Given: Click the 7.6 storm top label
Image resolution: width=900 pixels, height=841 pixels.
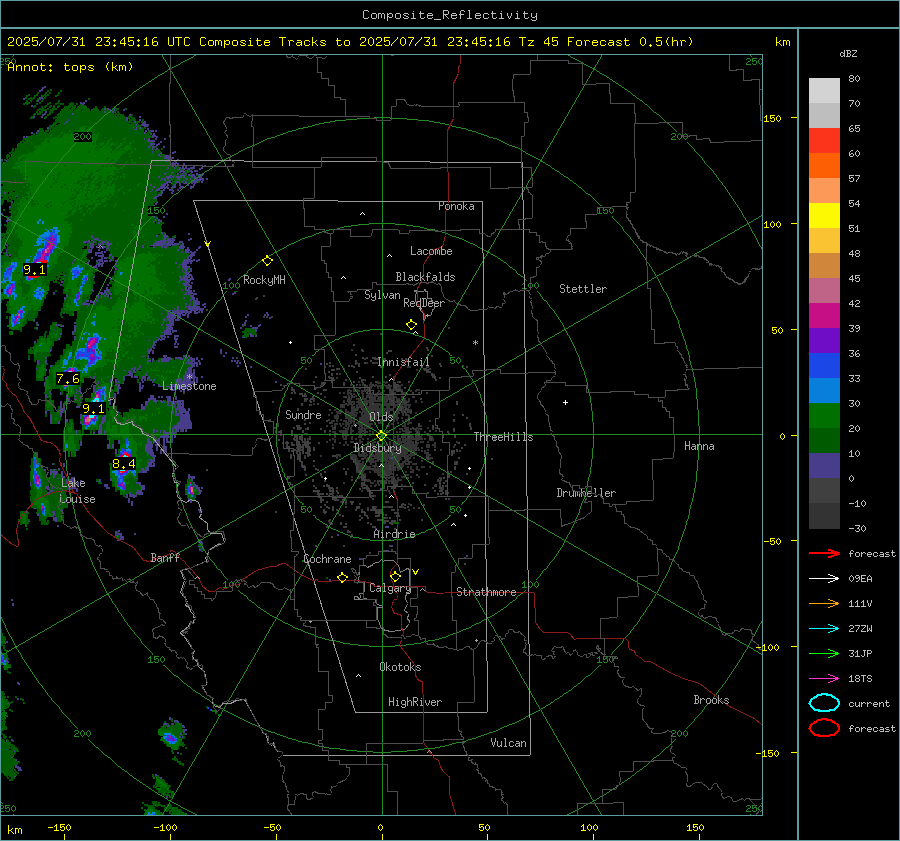Looking at the screenshot, I should pyautogui.click(x=68, y=379).
